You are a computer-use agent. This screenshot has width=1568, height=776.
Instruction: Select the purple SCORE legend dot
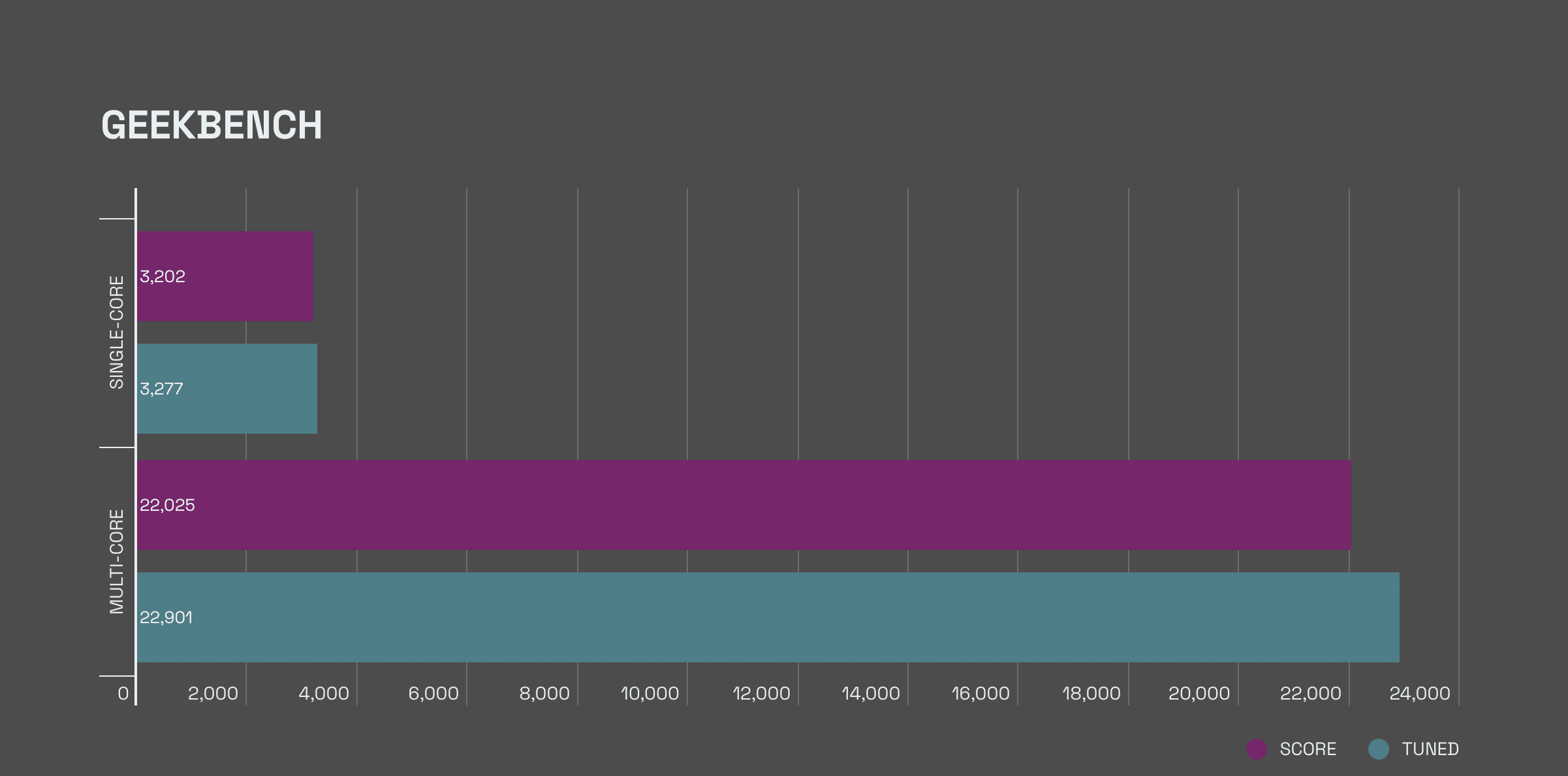pyautogui.click(x=1257, y=749)
